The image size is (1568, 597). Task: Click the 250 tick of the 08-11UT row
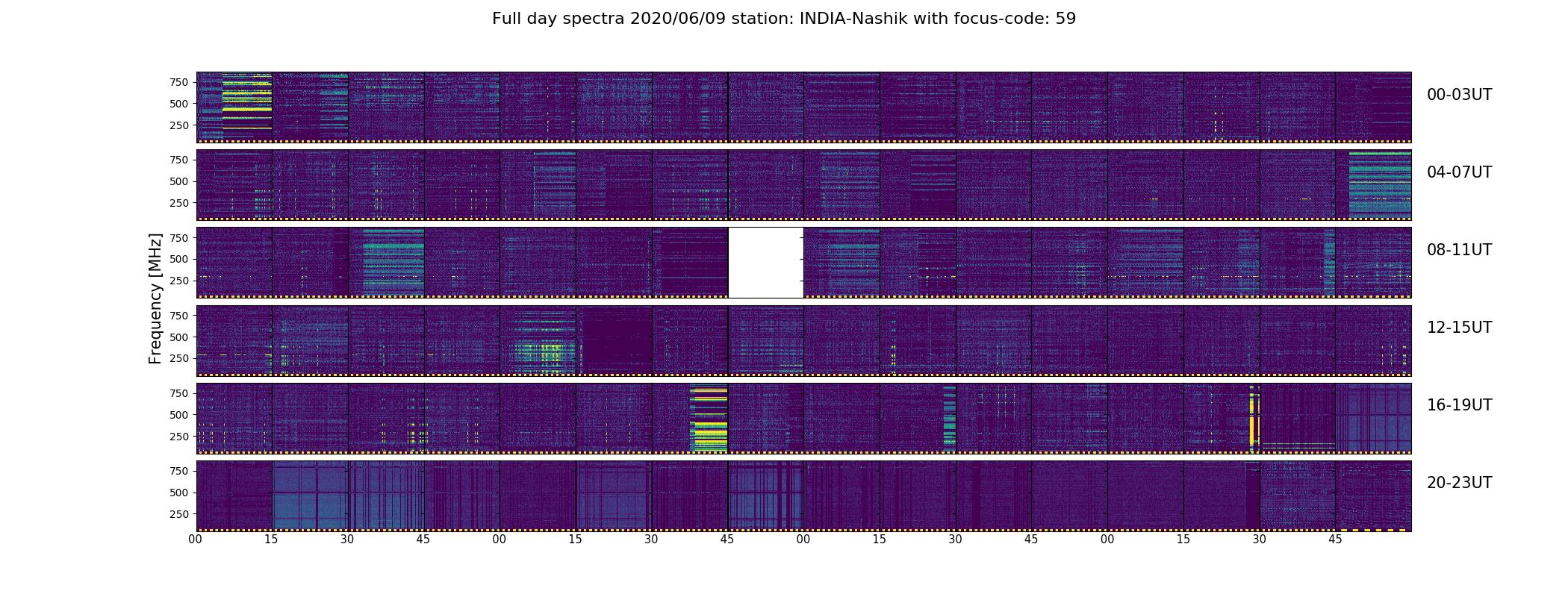point(179,281)
